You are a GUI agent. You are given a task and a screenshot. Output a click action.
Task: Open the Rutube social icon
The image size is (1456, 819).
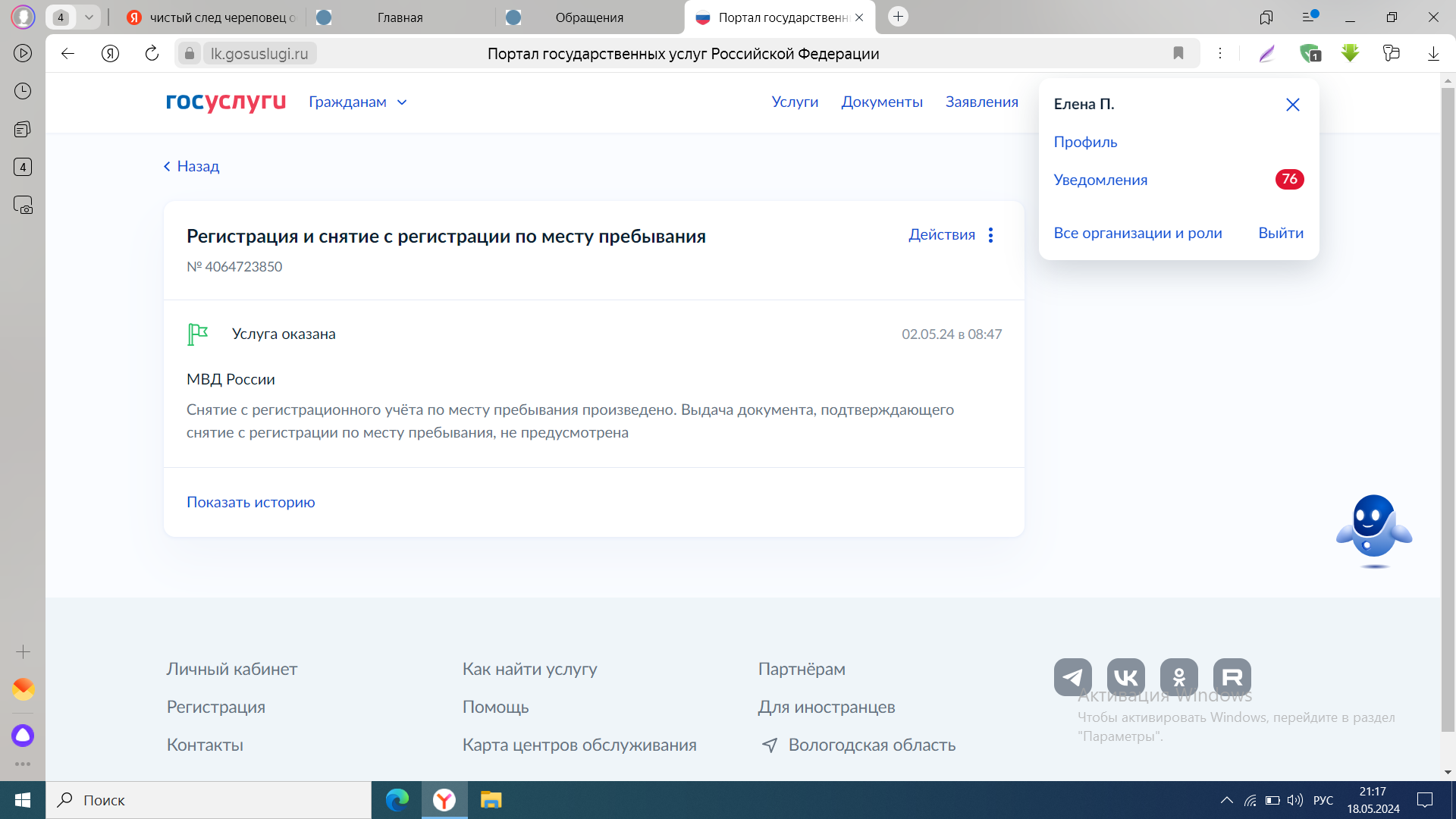[1232, 676]
